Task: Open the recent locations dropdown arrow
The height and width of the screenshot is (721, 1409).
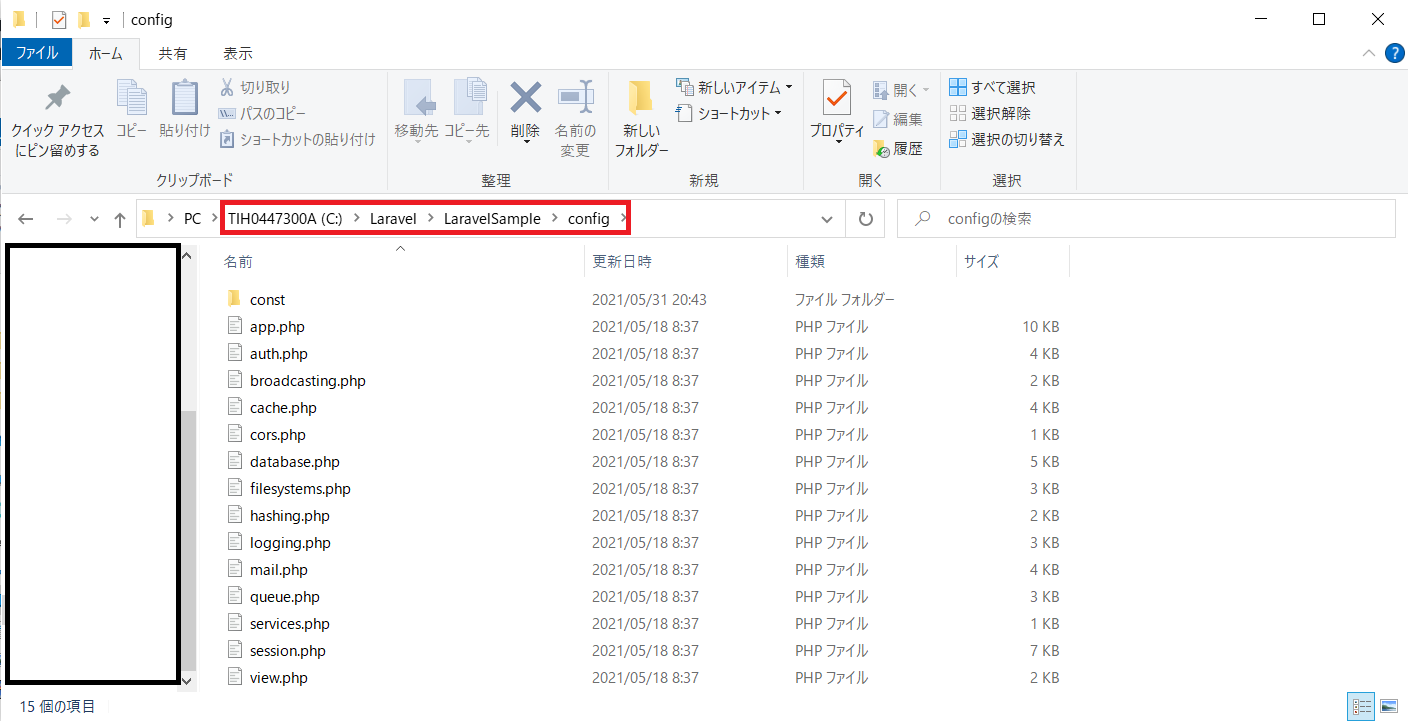Action: click(x=94, y=219)
